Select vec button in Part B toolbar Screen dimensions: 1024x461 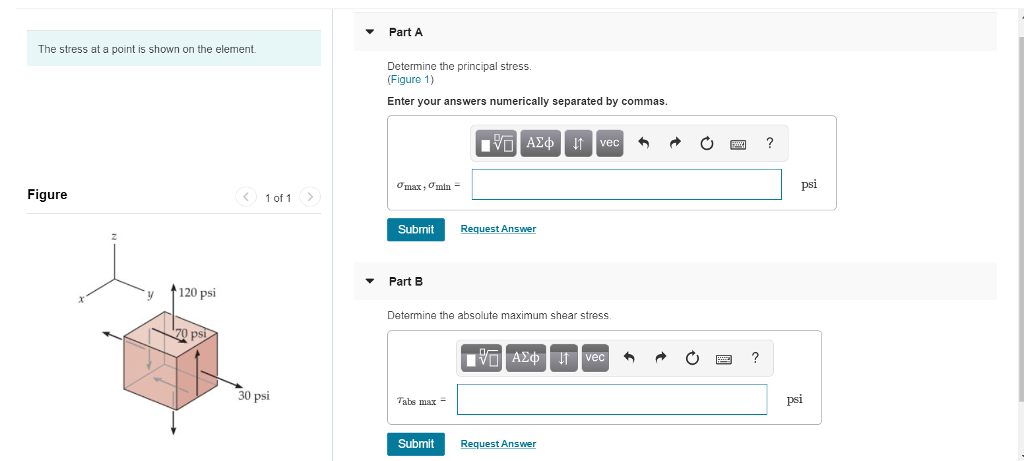click(595, 358)
